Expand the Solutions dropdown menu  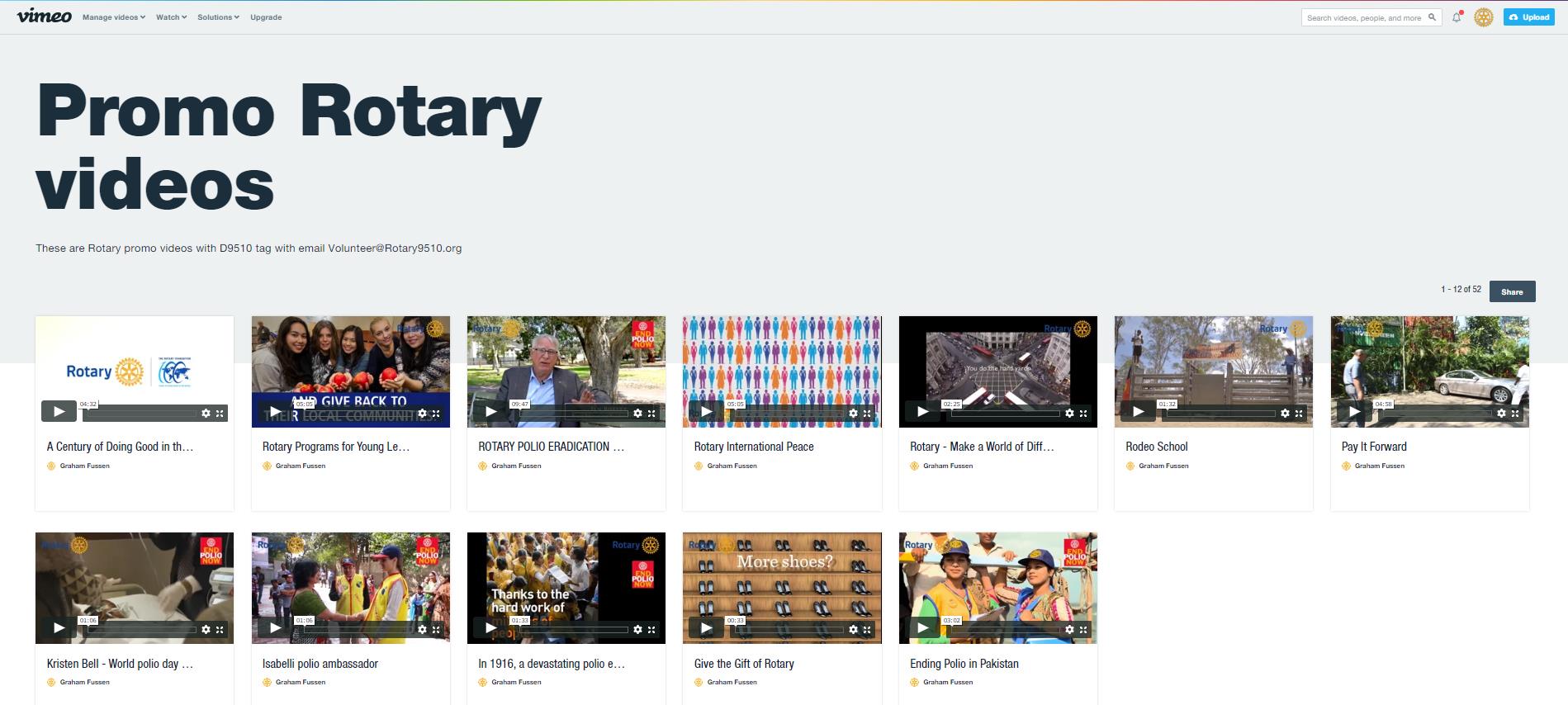[218, 17]
